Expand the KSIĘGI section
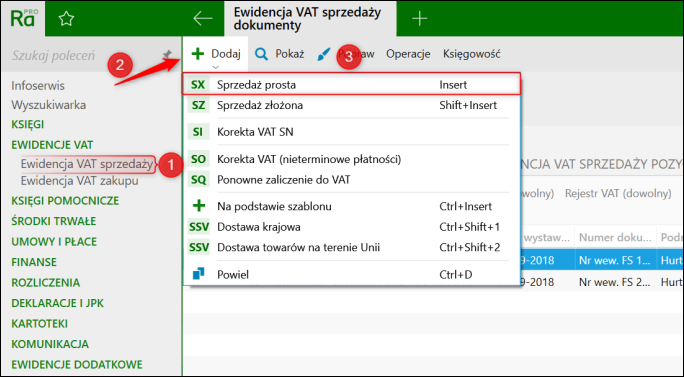The height and width of the screenshot is (377, 684). (x=27, y=124)
